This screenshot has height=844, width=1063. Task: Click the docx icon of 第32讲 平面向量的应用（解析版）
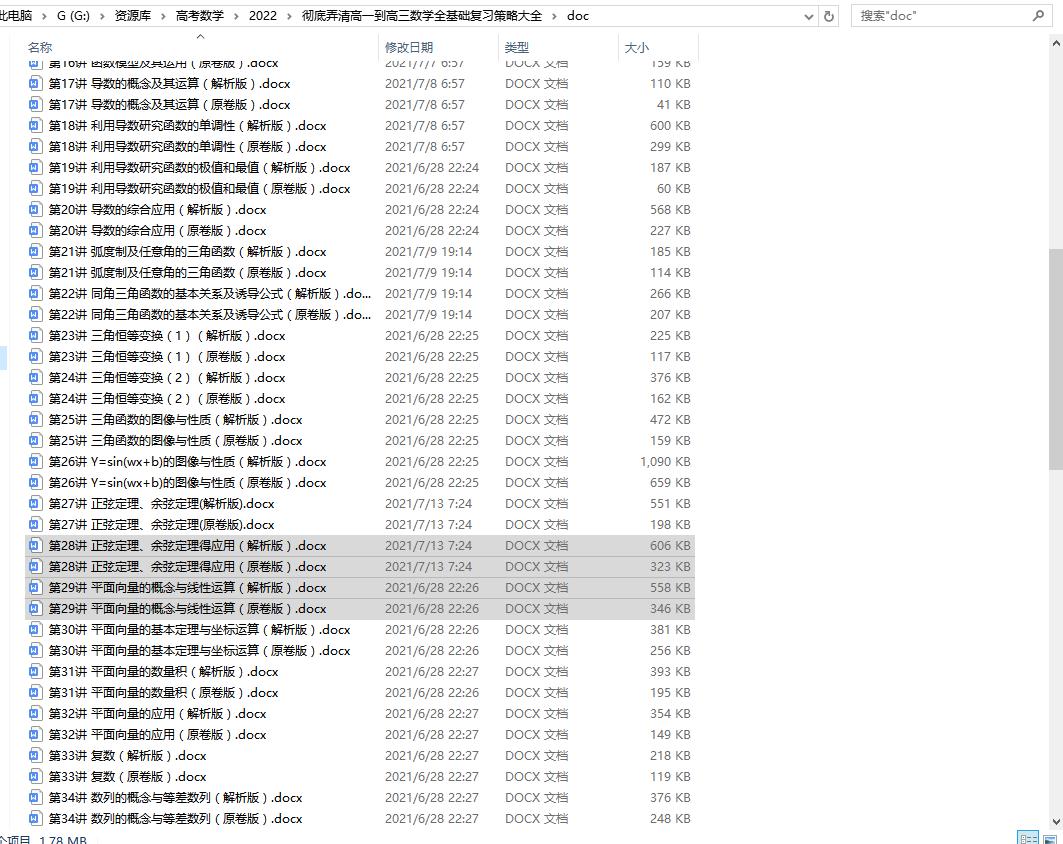click(35, 714)
